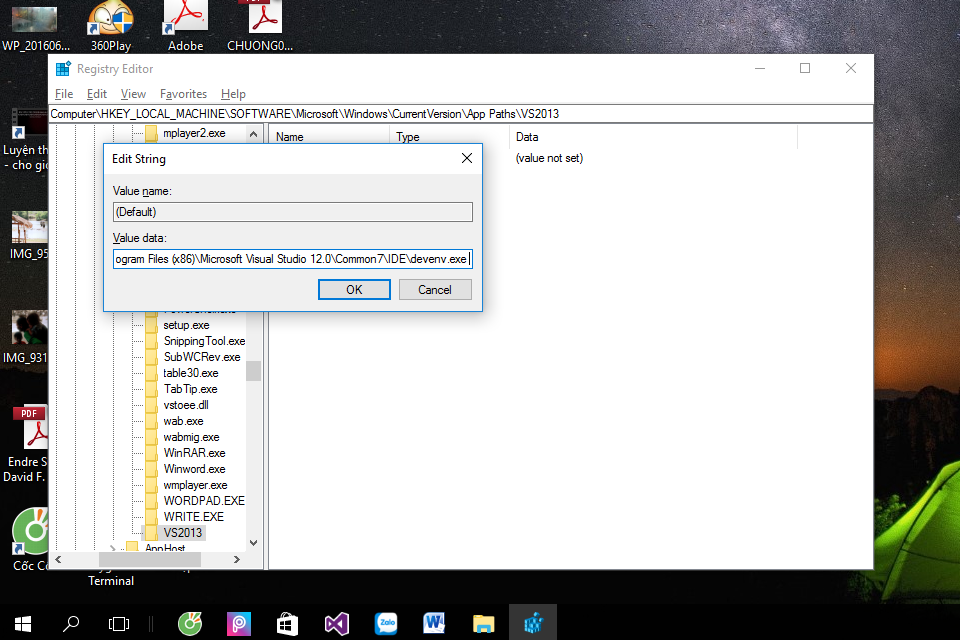Click inside the Value data field
The height and width of the screenshot is (640, 960).
point(293,259)
